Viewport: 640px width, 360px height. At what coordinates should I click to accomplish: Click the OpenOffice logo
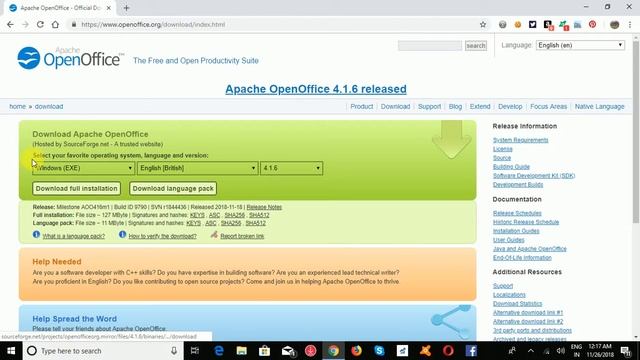[70, 58]
